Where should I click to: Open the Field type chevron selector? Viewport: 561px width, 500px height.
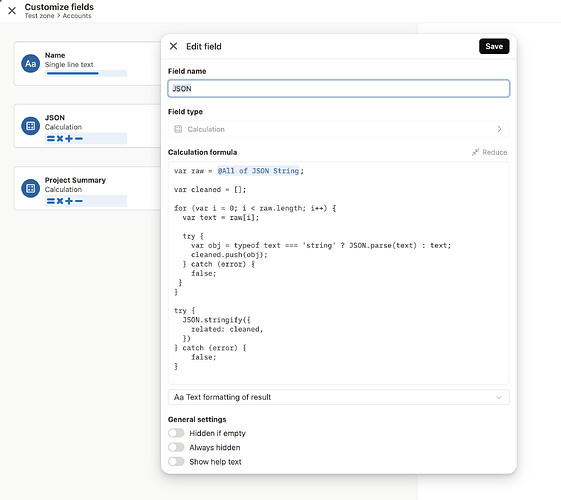coord(499,129)
